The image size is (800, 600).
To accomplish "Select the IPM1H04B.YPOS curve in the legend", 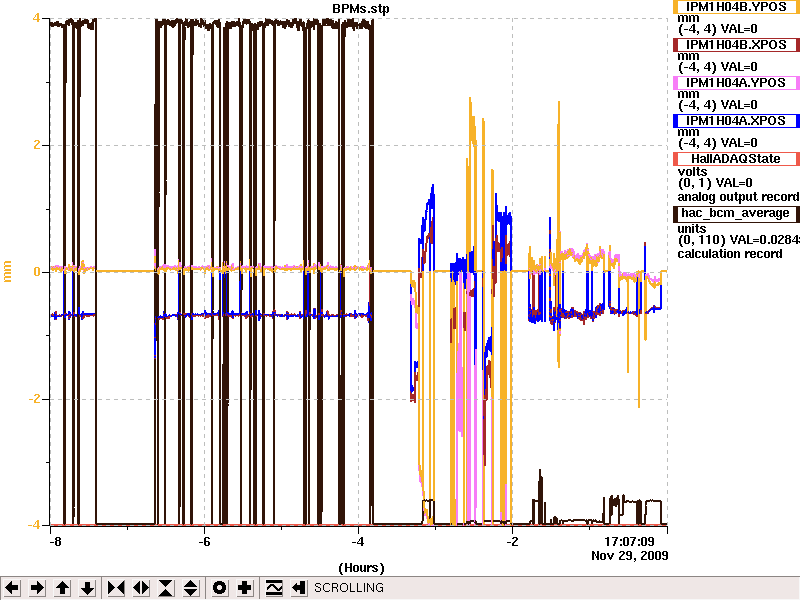I will coord(736,7).
